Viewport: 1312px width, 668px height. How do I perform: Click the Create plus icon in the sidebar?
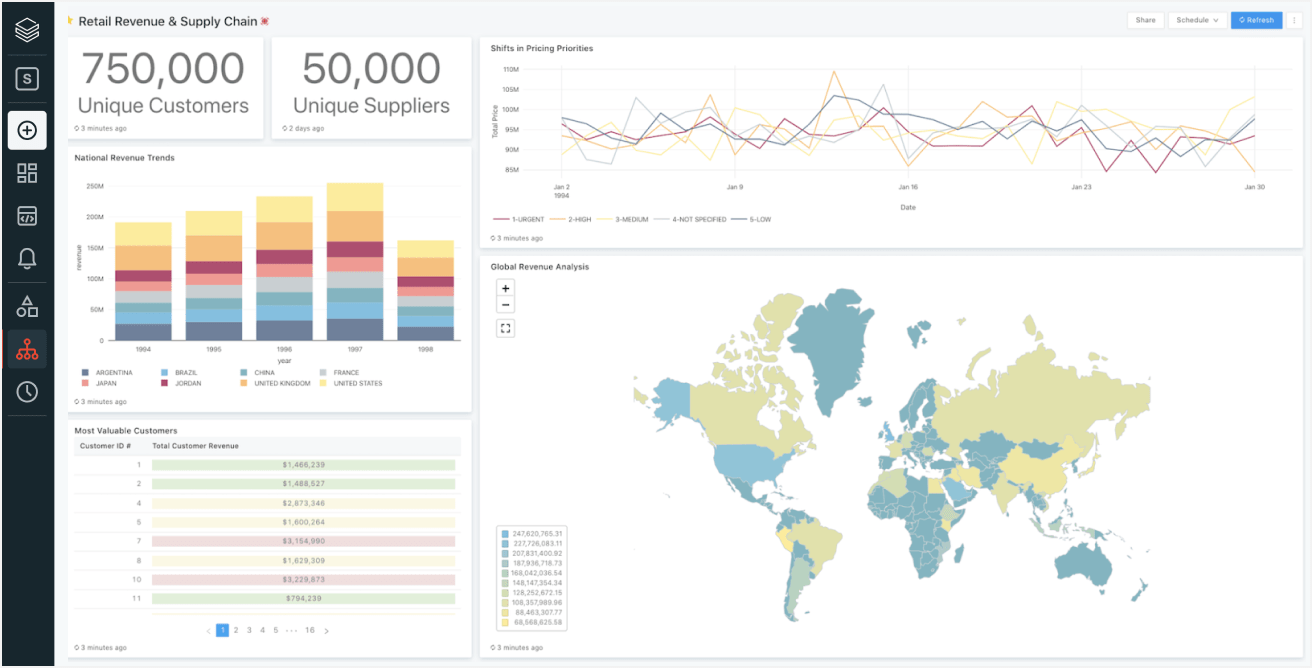click(x=27, y=131)
